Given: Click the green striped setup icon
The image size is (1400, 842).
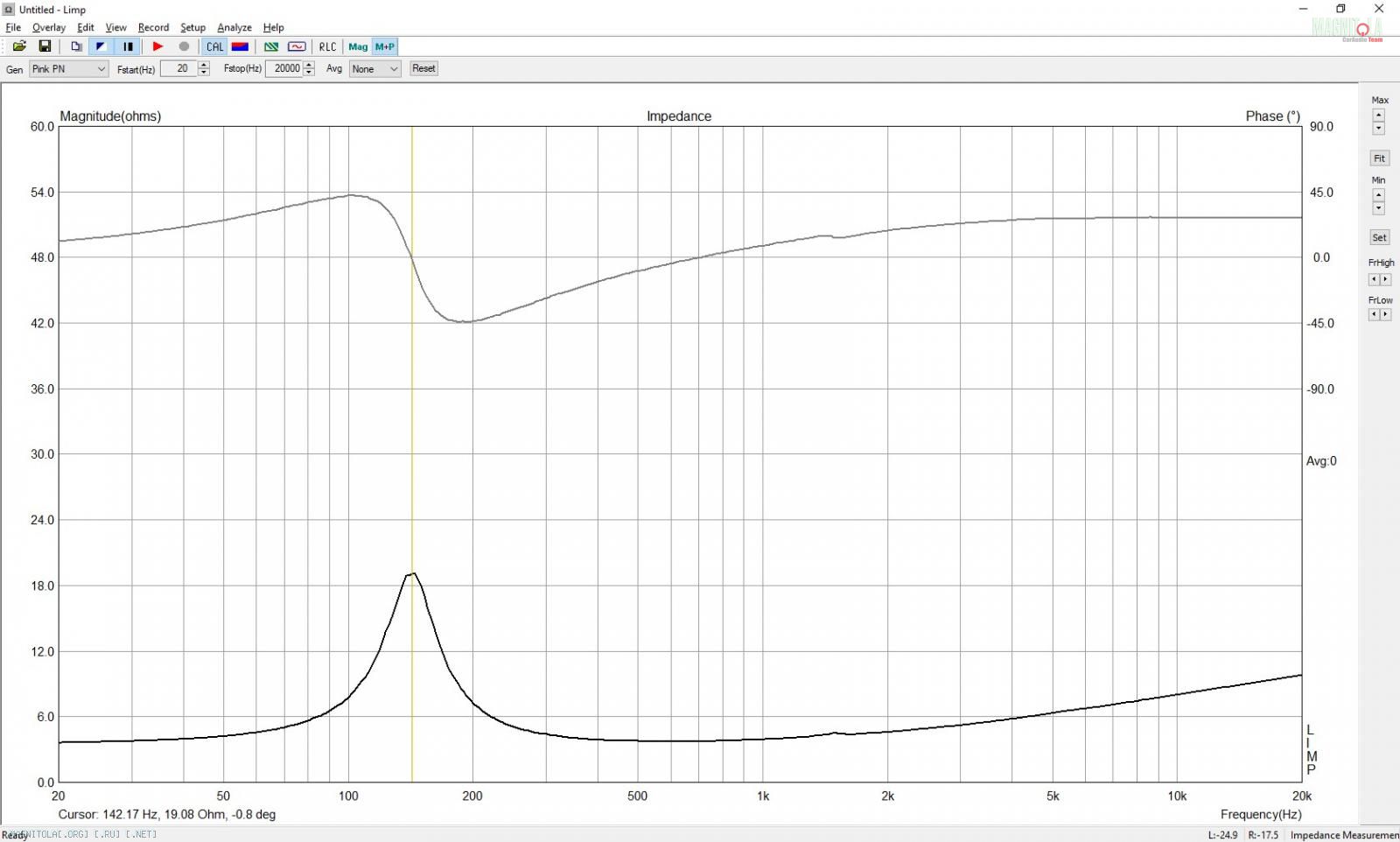Looking at the screenshot, I should point(271,46).
